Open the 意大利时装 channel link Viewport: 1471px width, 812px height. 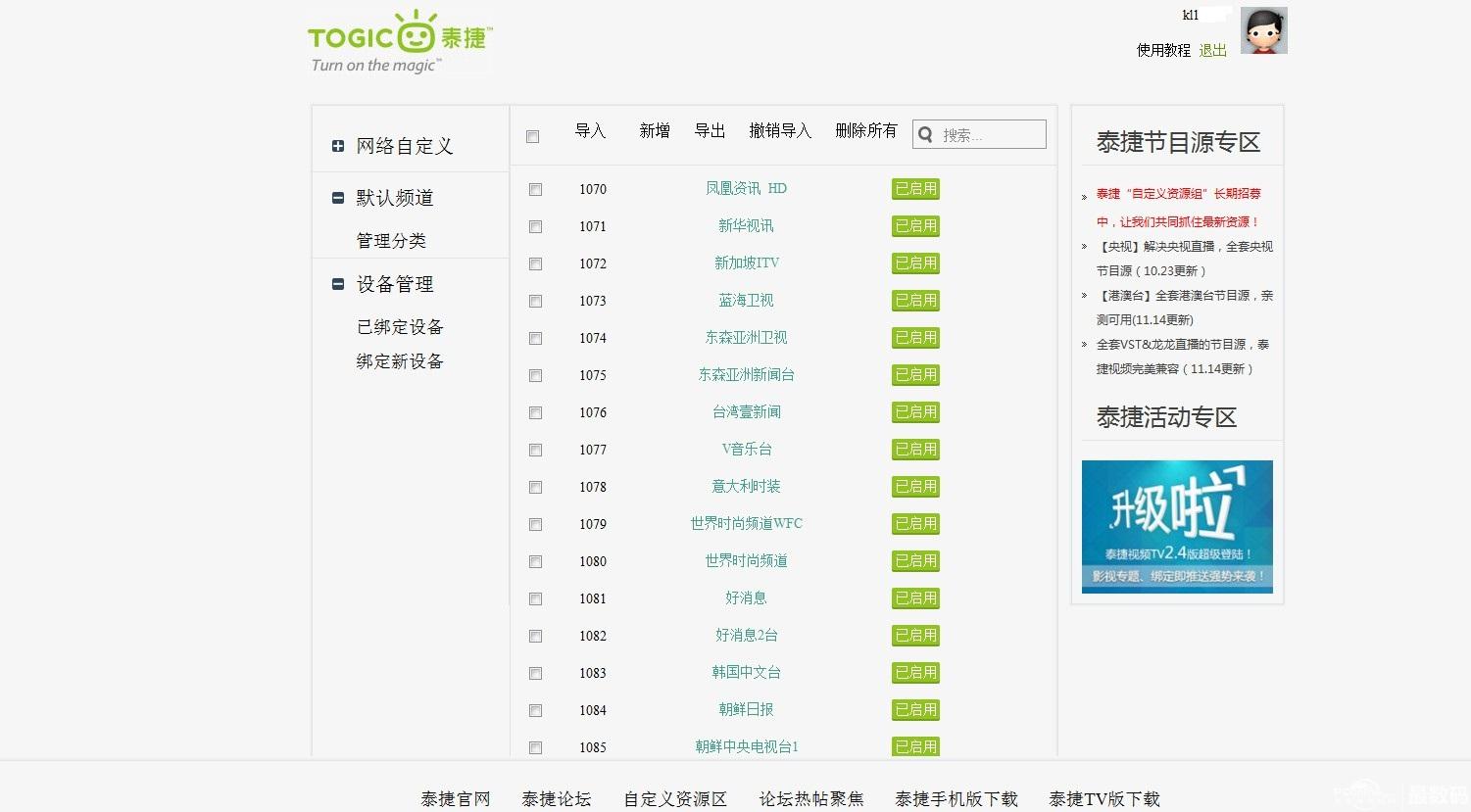(x=747, y=486)
